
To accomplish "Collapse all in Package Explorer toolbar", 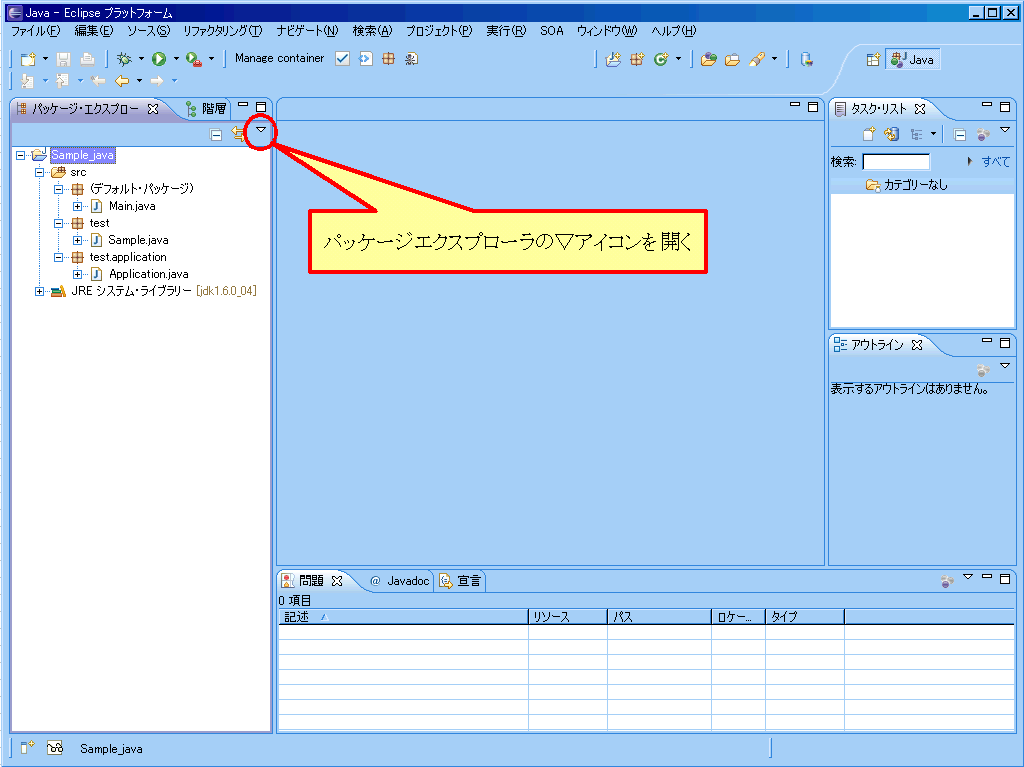I will coord(216,135).
